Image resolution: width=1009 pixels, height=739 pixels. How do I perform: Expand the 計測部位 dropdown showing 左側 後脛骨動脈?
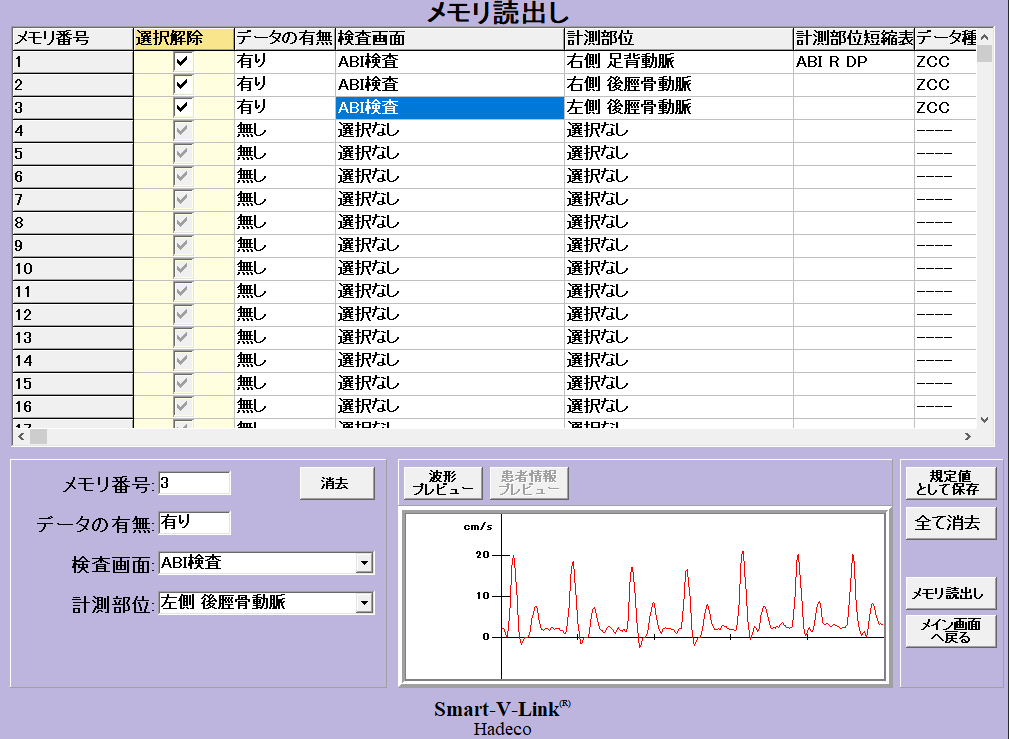(x=363, y=603)
